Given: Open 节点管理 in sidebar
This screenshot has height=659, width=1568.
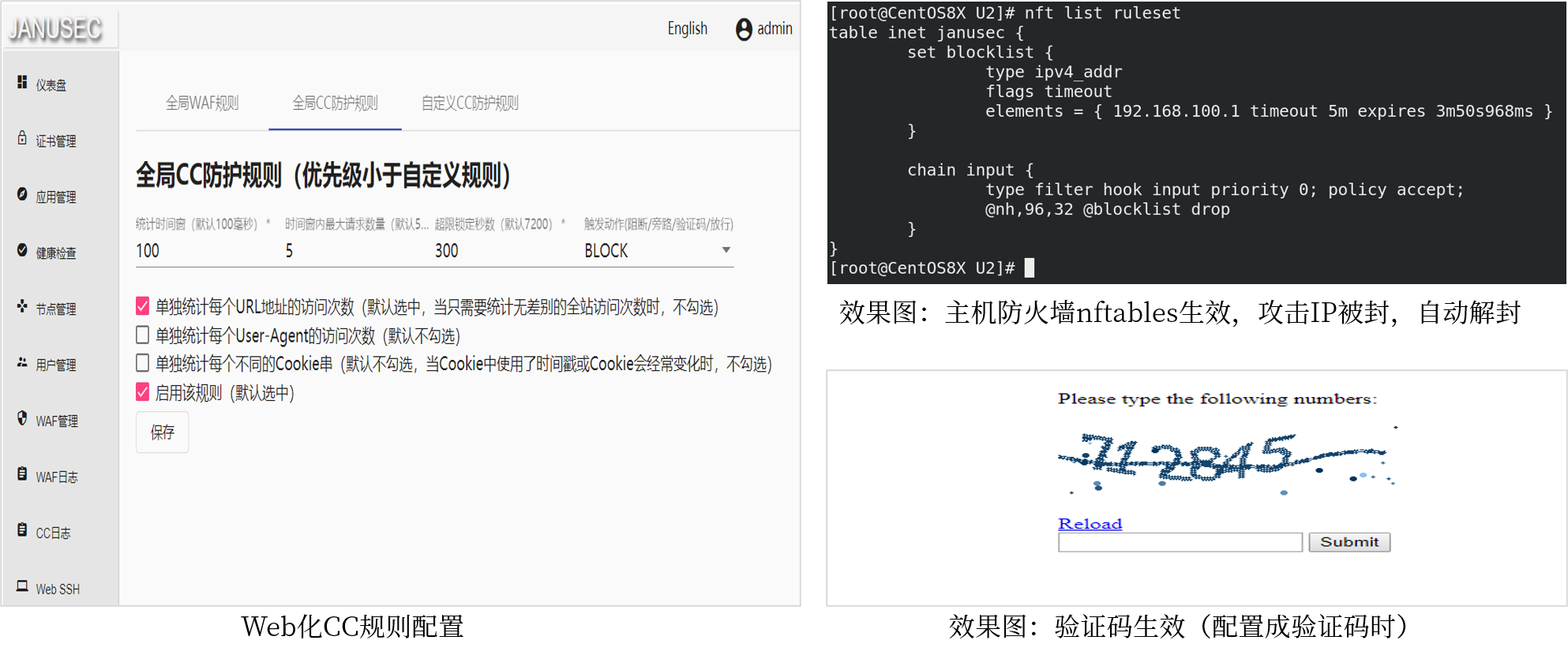Looking at the screenshot, I should pos(56,309).
